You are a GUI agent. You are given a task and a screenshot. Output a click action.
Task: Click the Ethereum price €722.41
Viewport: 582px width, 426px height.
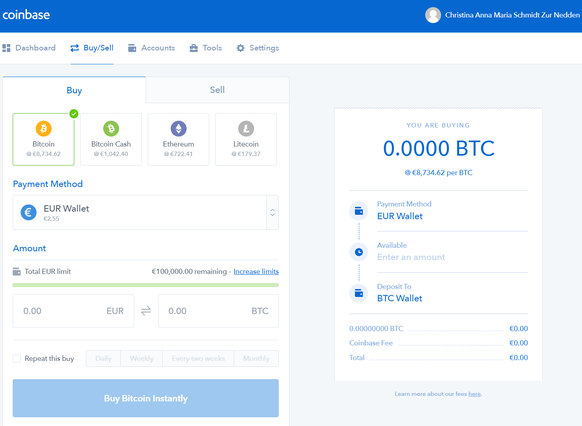point(179,154)
